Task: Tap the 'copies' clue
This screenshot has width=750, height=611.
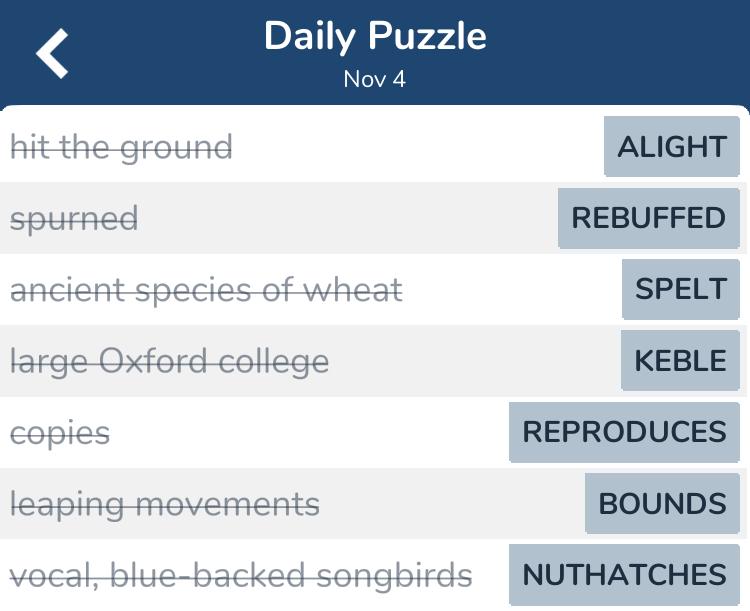Action: click(60, 434)
